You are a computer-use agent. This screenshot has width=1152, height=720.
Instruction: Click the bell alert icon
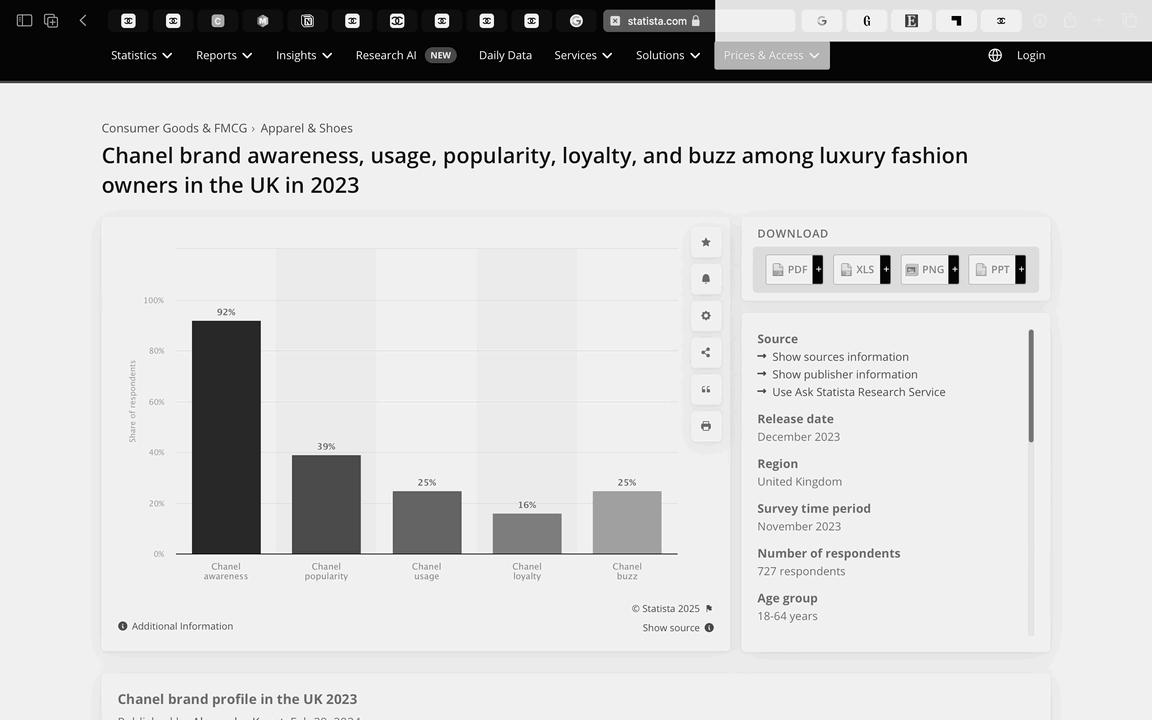point(706,279)
